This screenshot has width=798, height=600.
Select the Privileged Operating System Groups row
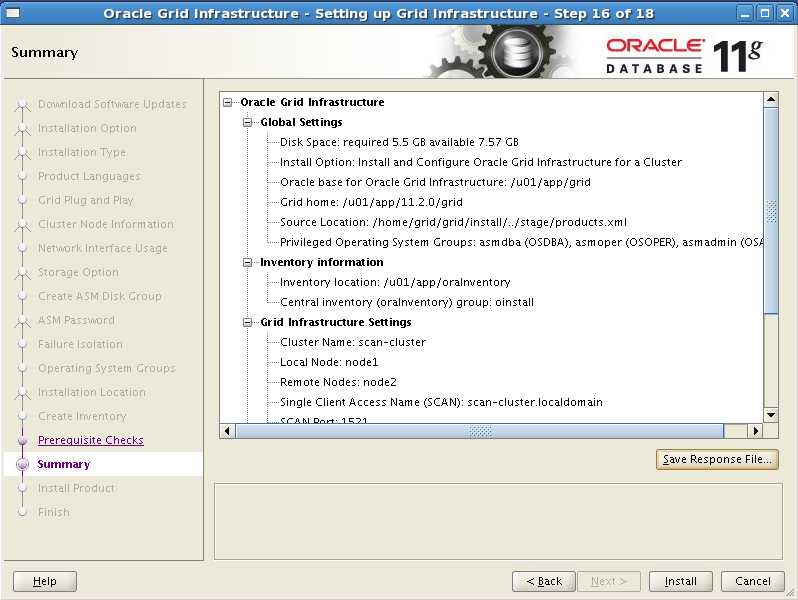521,242
